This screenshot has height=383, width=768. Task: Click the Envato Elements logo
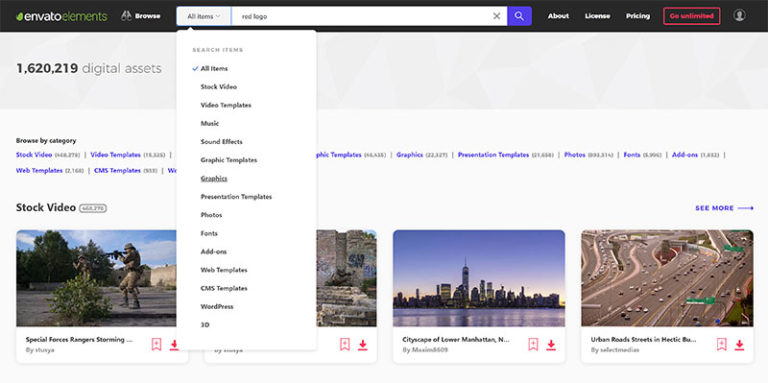(61, 16)
